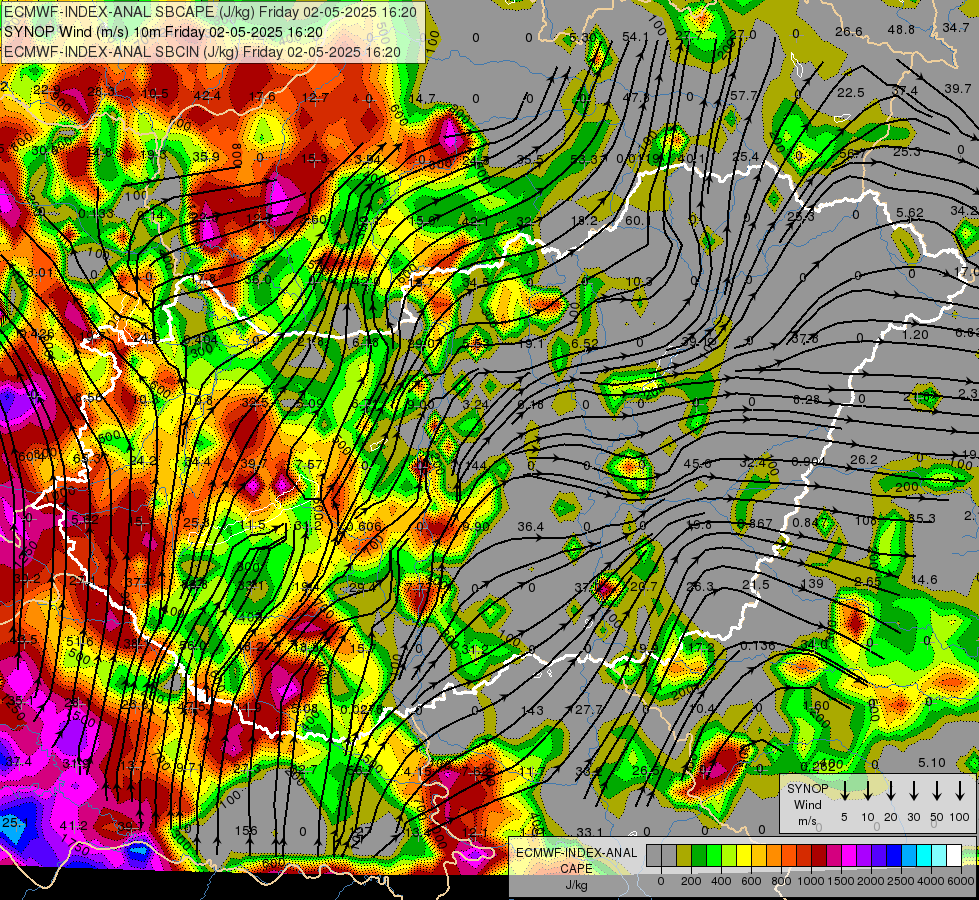Click the 50 m/s wind arrow in legend
The height and width of the screenshot is (900, 979).
coord(937,791)
